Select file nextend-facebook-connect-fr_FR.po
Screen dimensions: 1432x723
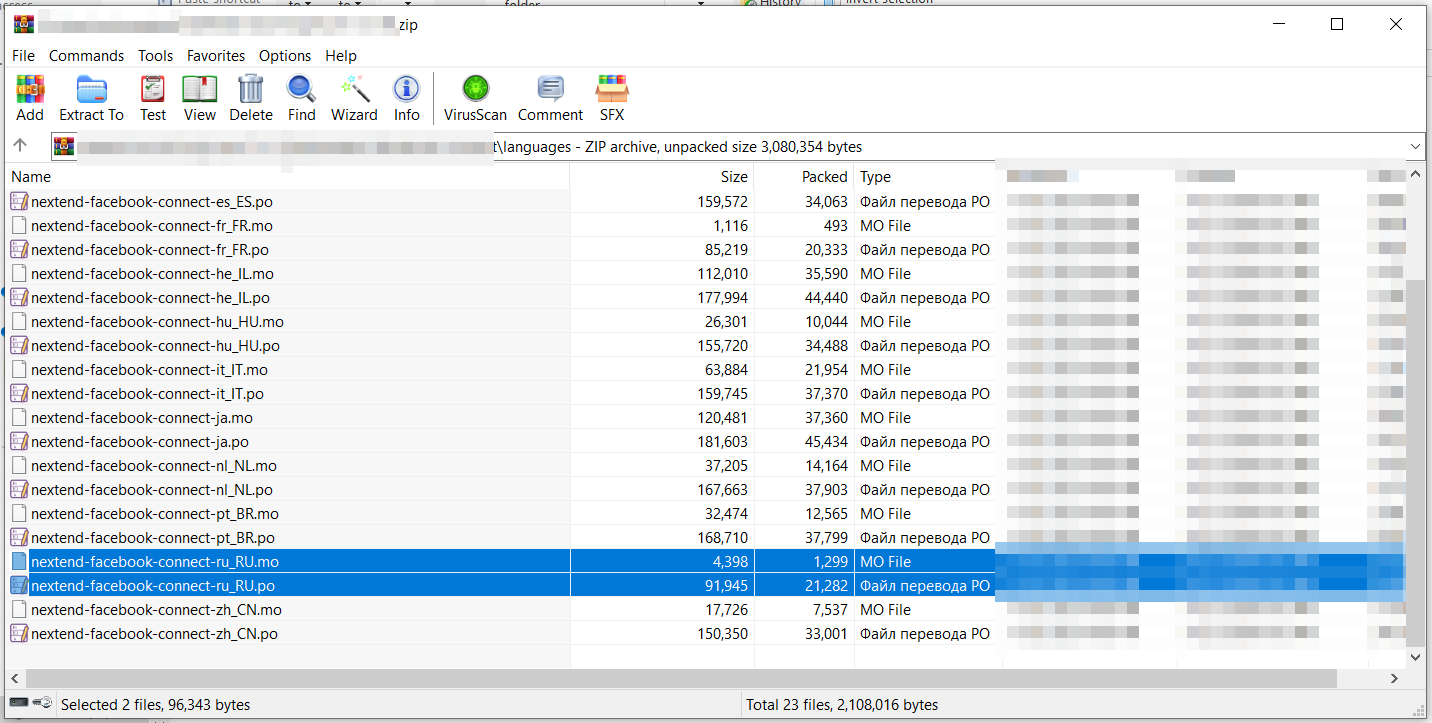point(150,249)
